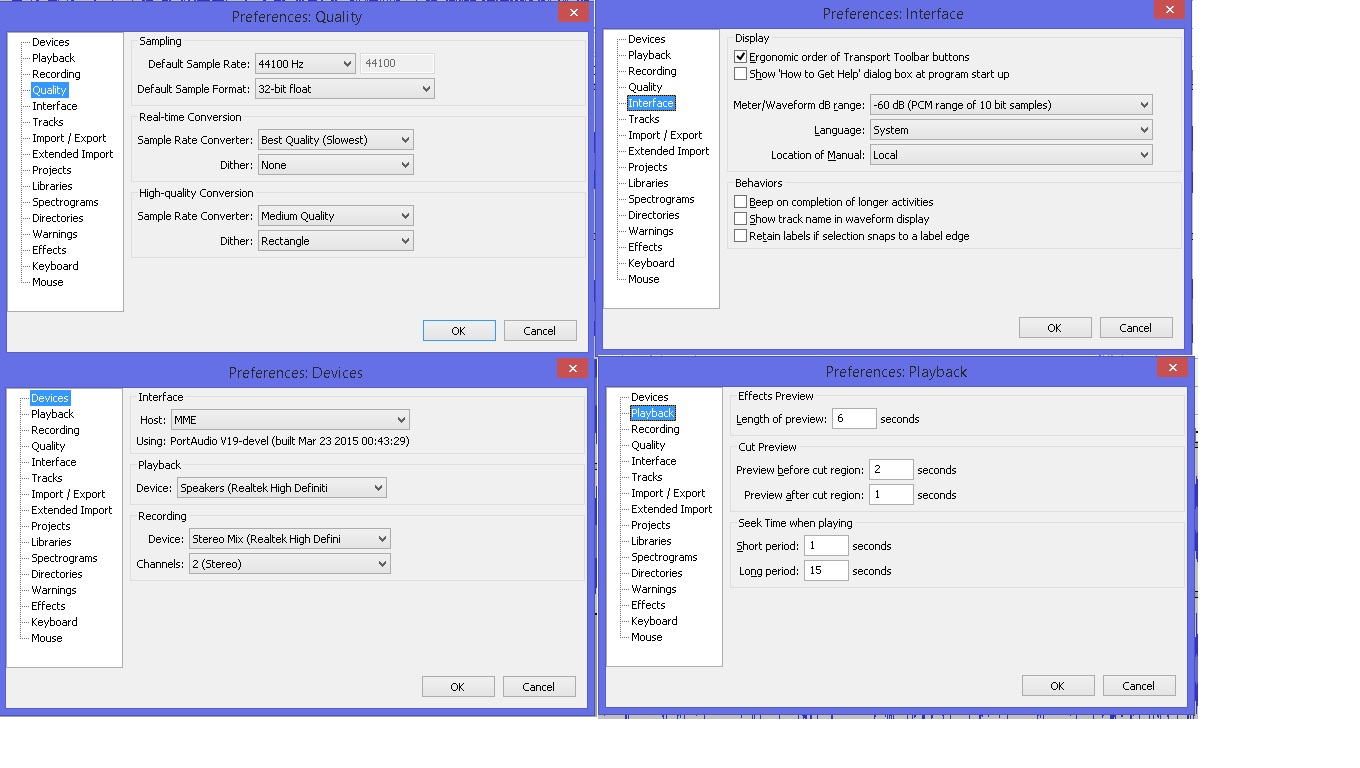This screenshot has width=1360, height=768.
Task: Open the Default Sample Rate dropdown
Action: click(305, 64)
